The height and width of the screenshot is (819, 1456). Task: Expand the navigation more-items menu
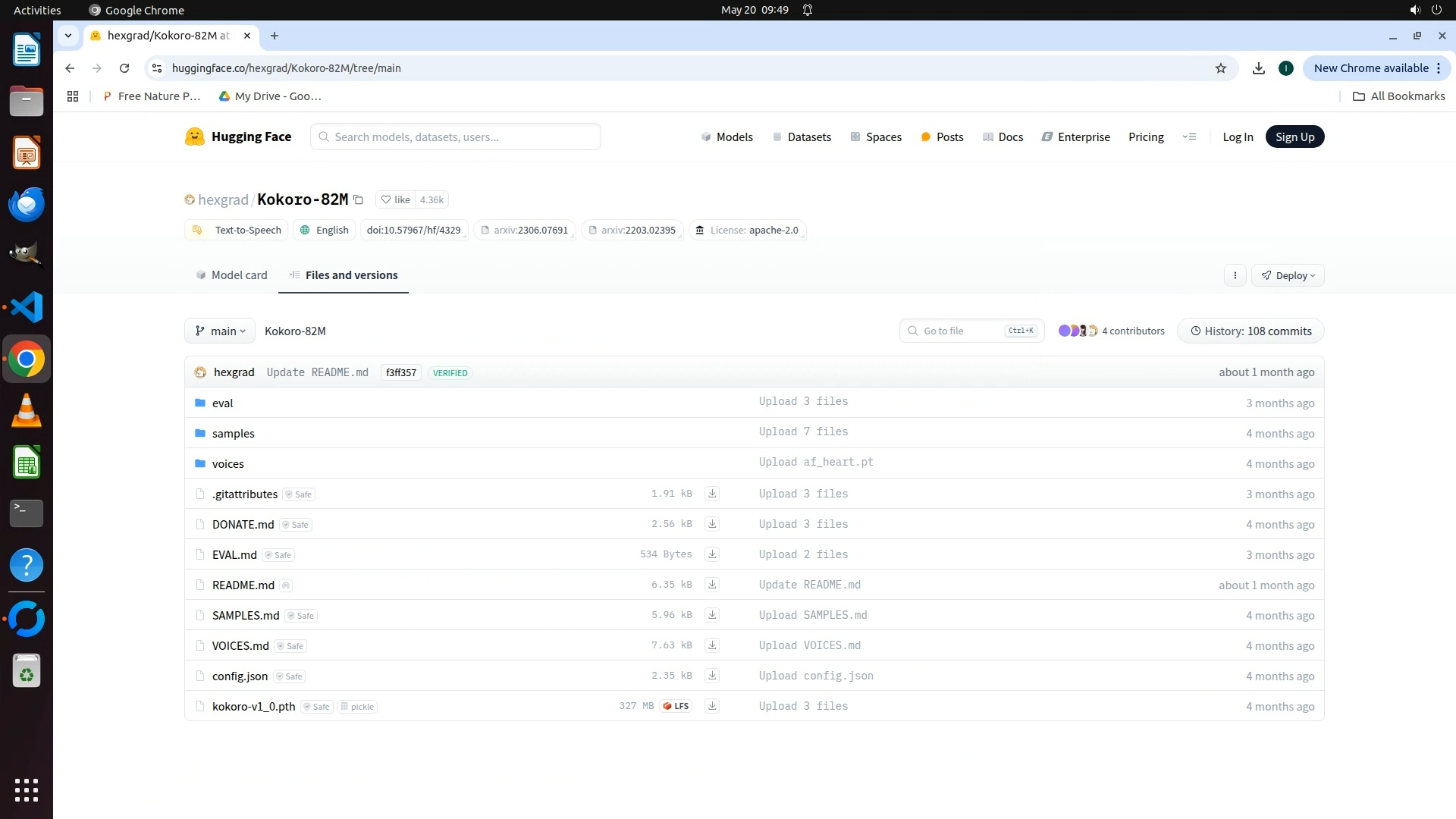(x=1189, y=136)
